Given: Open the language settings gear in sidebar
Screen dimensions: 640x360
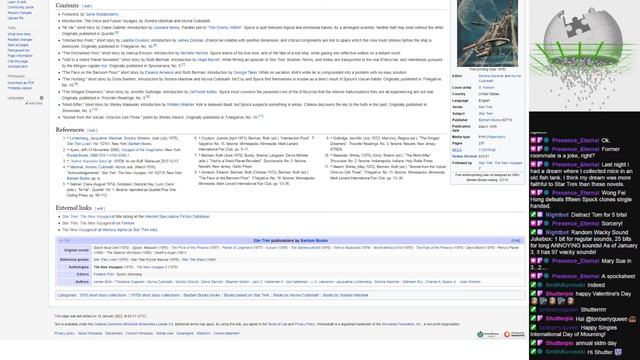Looking at the screenshot, I should pyautogui.click(x=42, y=98).
